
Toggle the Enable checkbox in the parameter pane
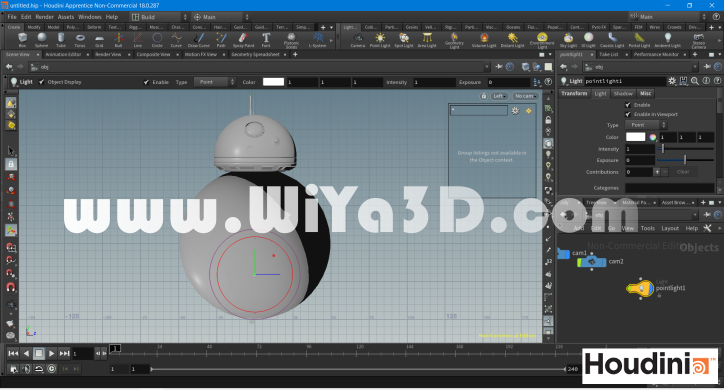(x=628, y=105)
